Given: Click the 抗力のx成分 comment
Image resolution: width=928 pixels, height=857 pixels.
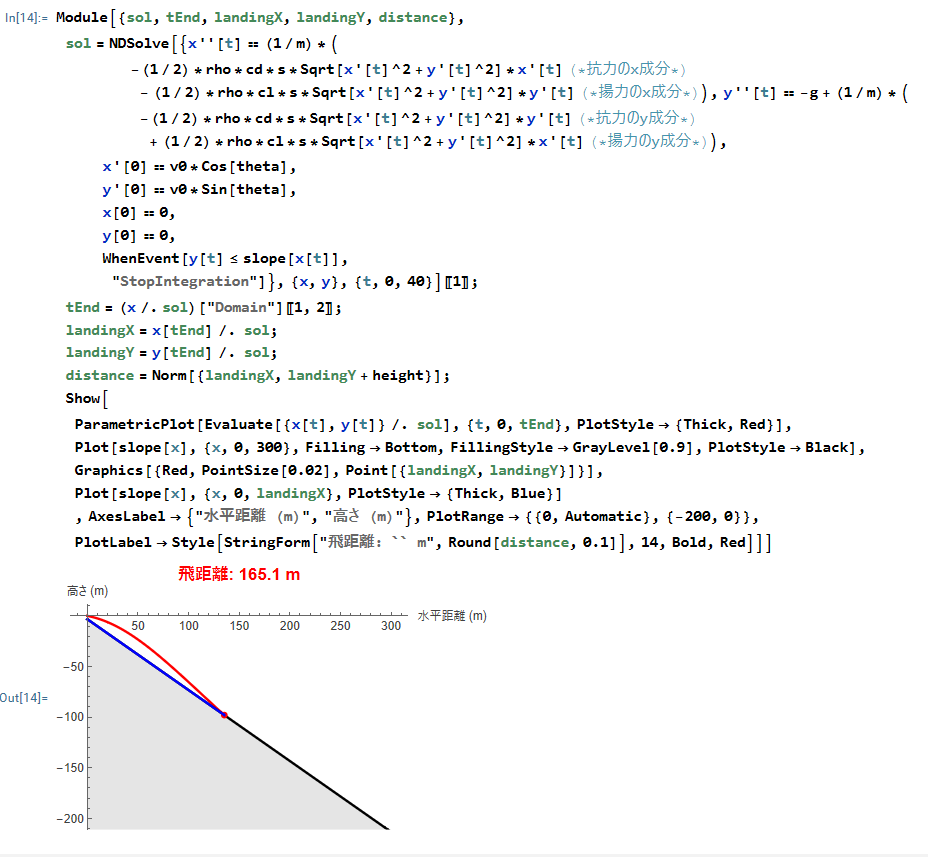Looking at the screenshot, I should pyautogui.click(x=637, y=69).
